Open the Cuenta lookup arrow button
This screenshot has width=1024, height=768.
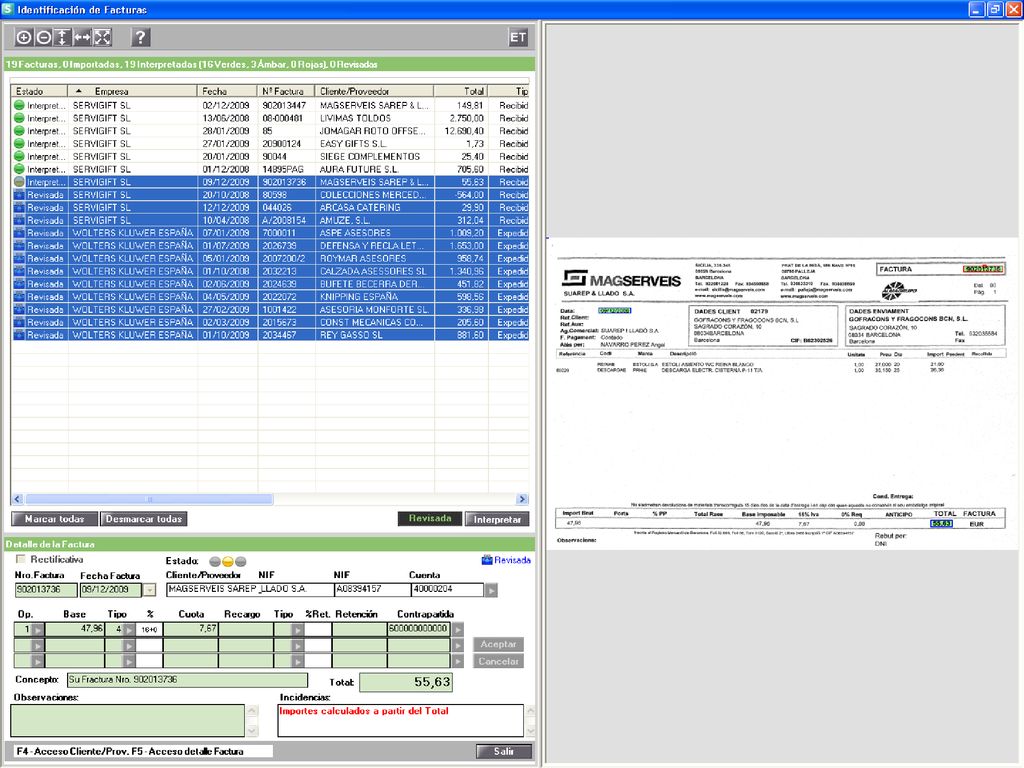[491, 590]
